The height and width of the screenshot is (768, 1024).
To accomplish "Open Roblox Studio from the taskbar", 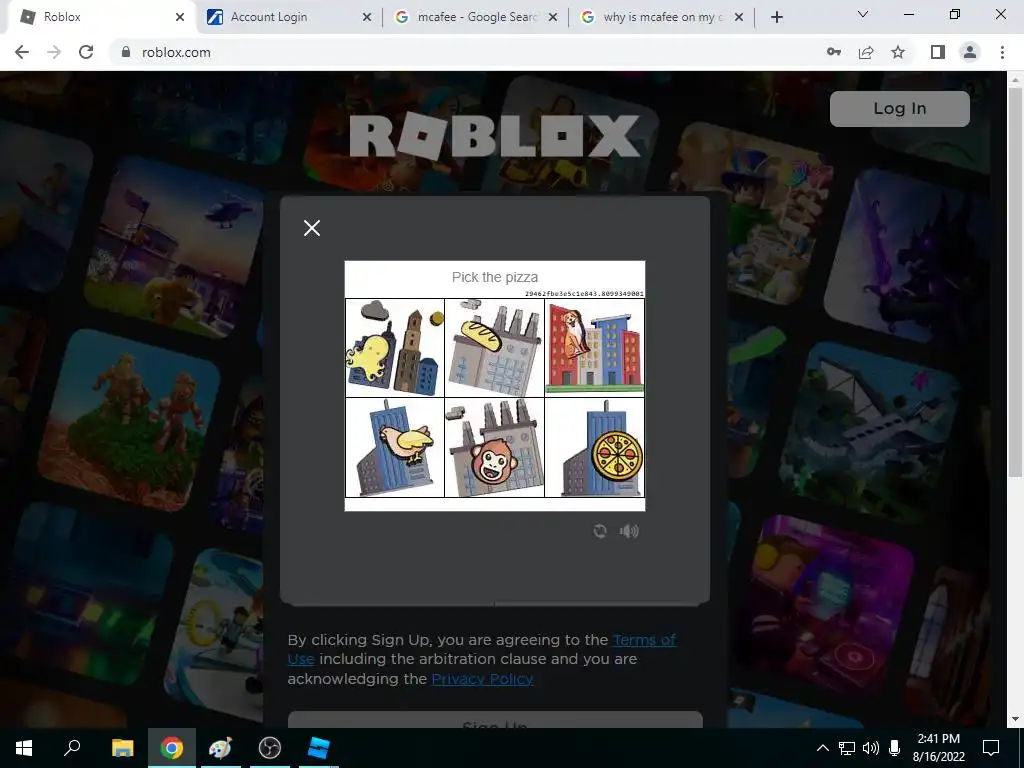I will 318,748.
